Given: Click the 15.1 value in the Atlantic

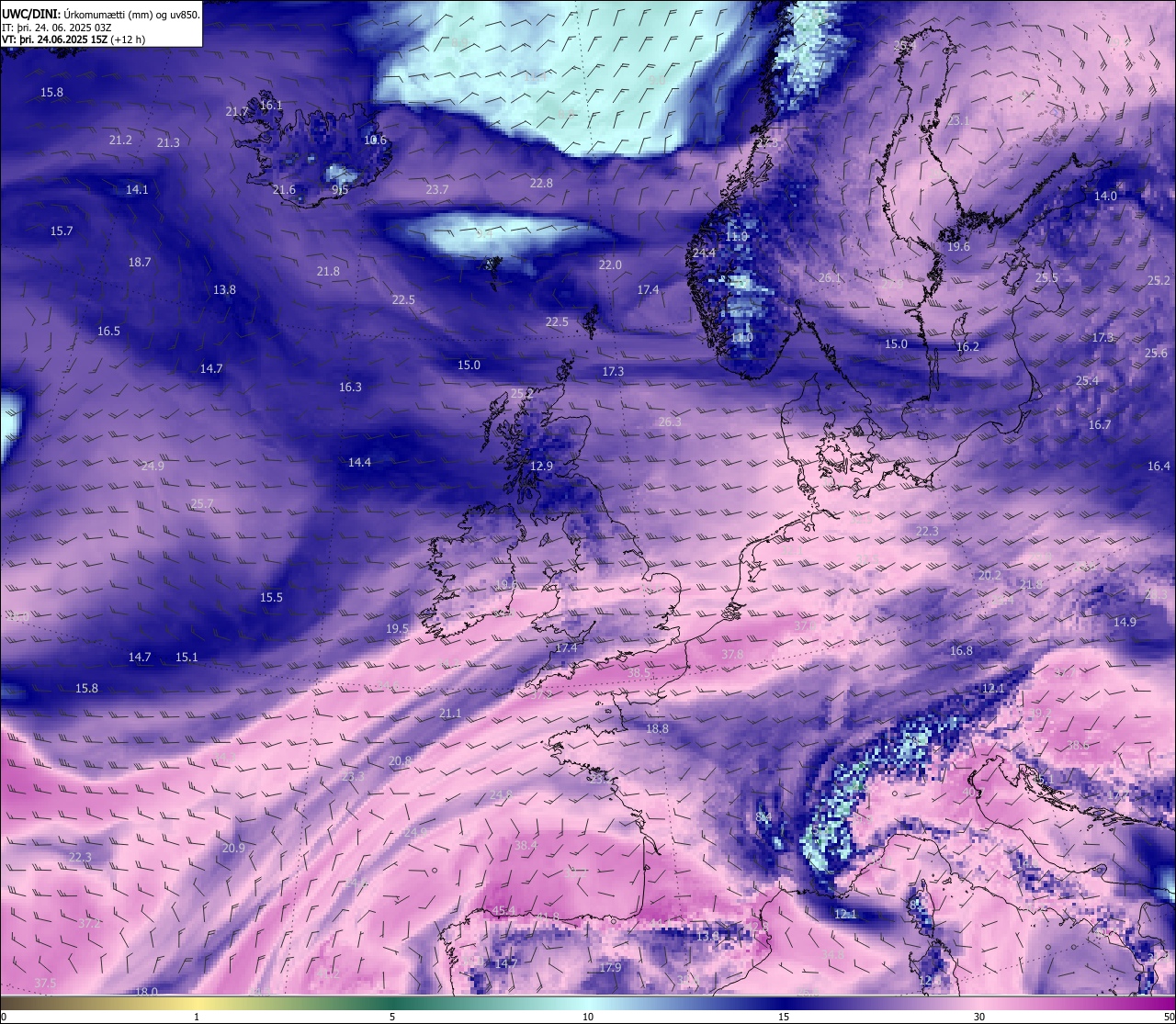Looking at the screenshot, I should click(187, 658).
